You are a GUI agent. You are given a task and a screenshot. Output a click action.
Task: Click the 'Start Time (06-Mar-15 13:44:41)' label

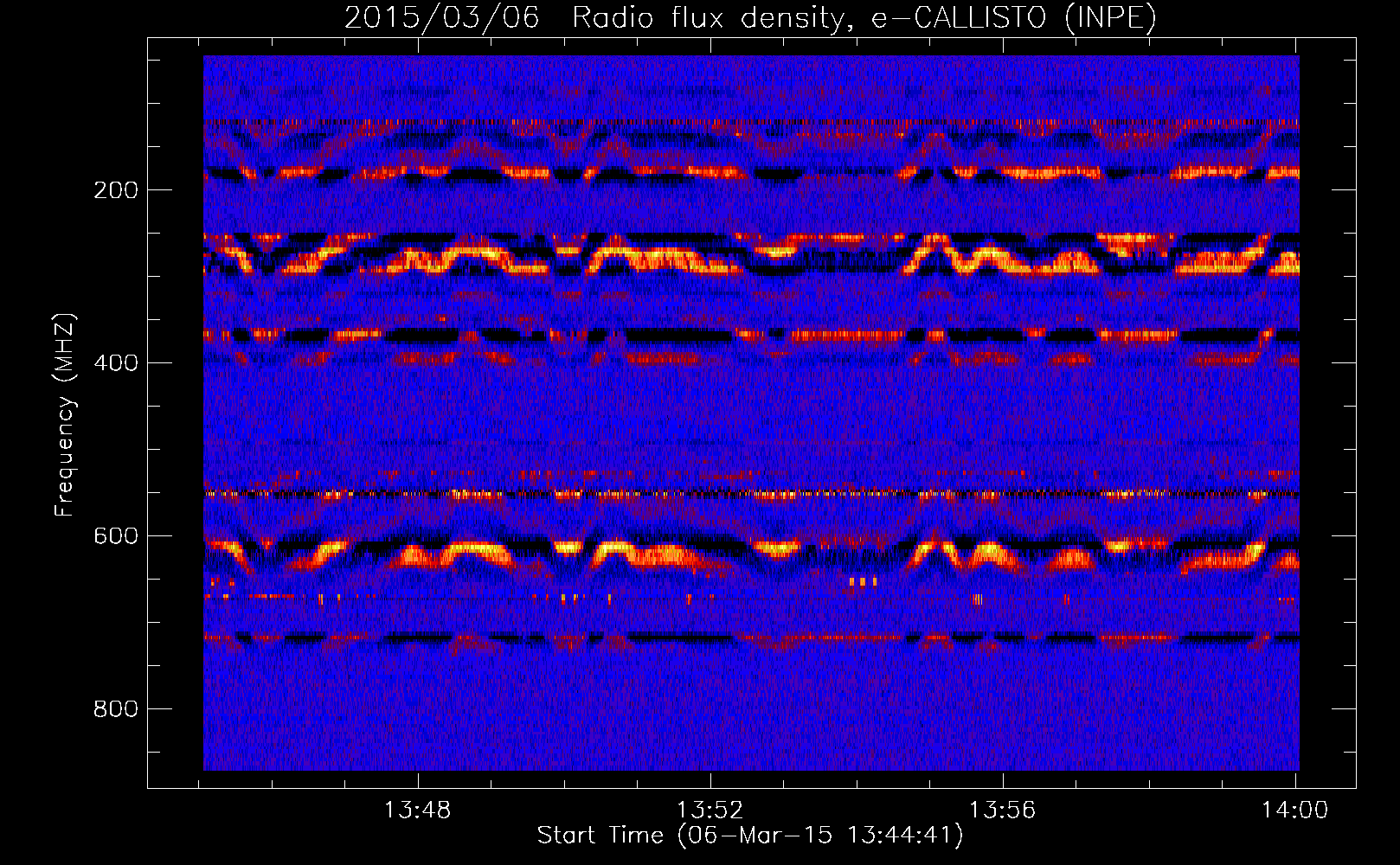[750, 836]
